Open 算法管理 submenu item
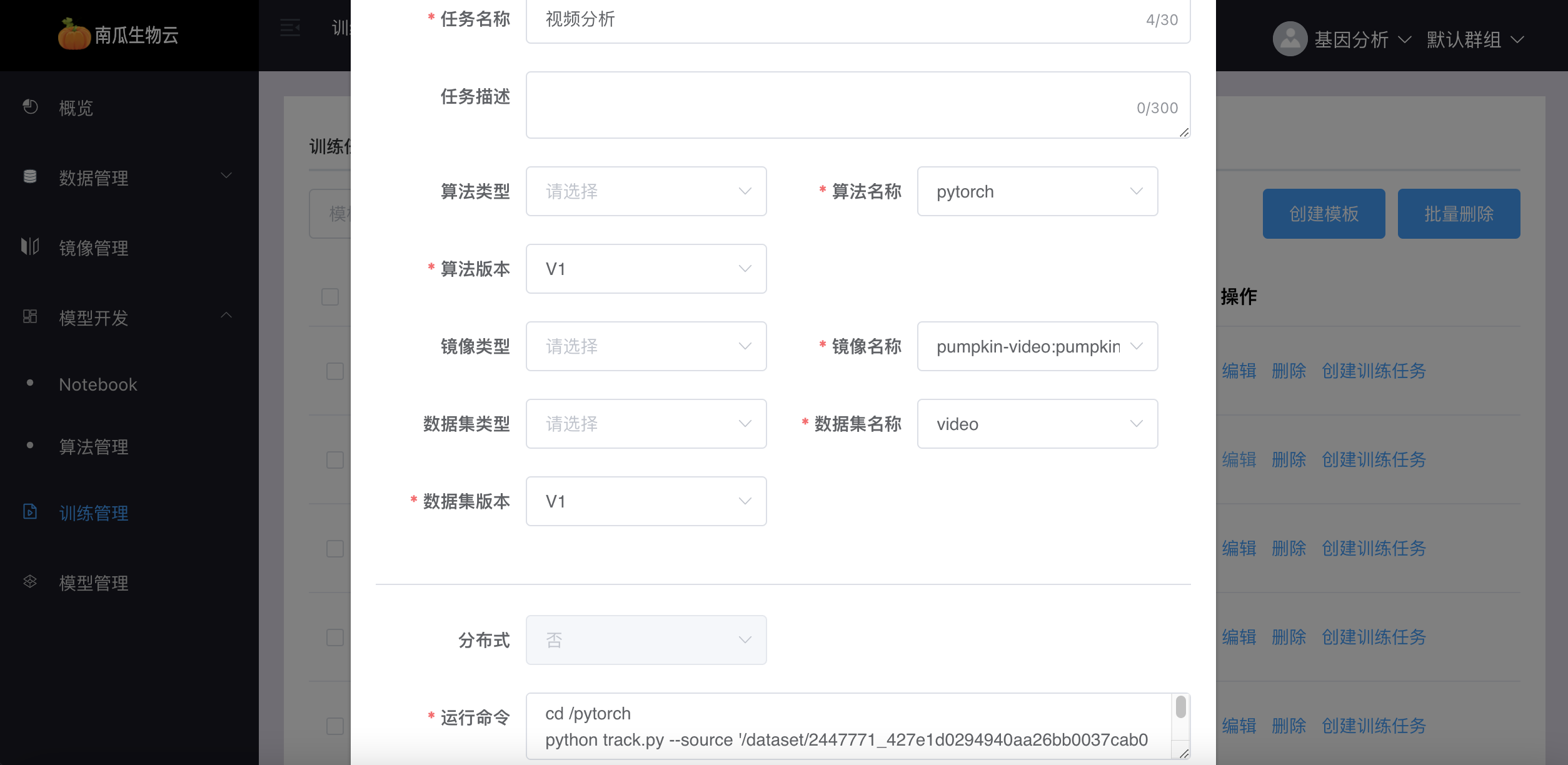The height and width of the screenshot is (765, 1568). pyautogui.click(x=94, y=447)
